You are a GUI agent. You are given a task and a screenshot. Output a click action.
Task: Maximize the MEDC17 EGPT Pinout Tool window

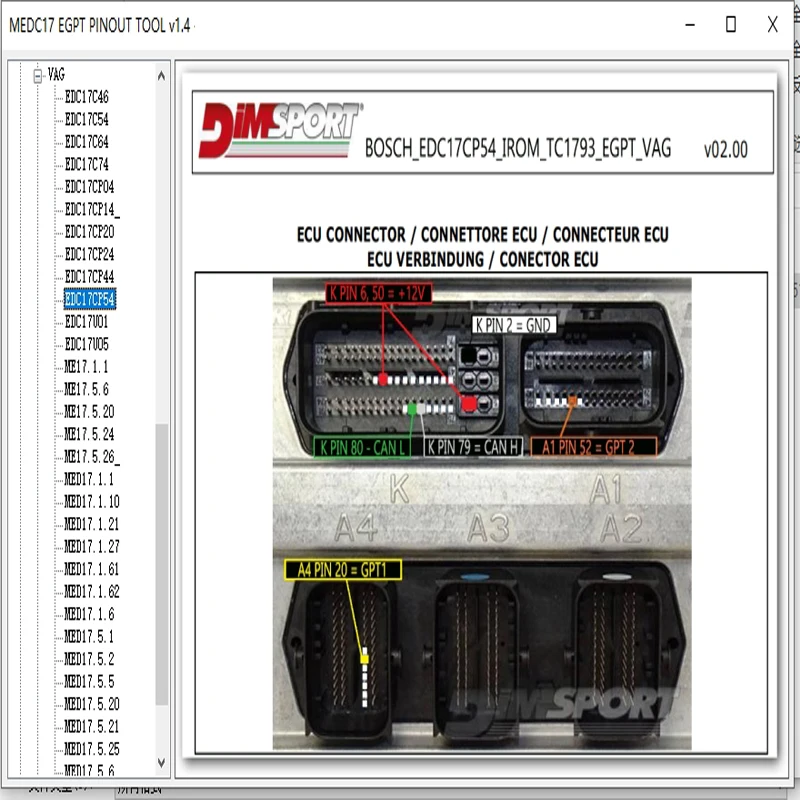pyautogui.click(x=731, y=24)
